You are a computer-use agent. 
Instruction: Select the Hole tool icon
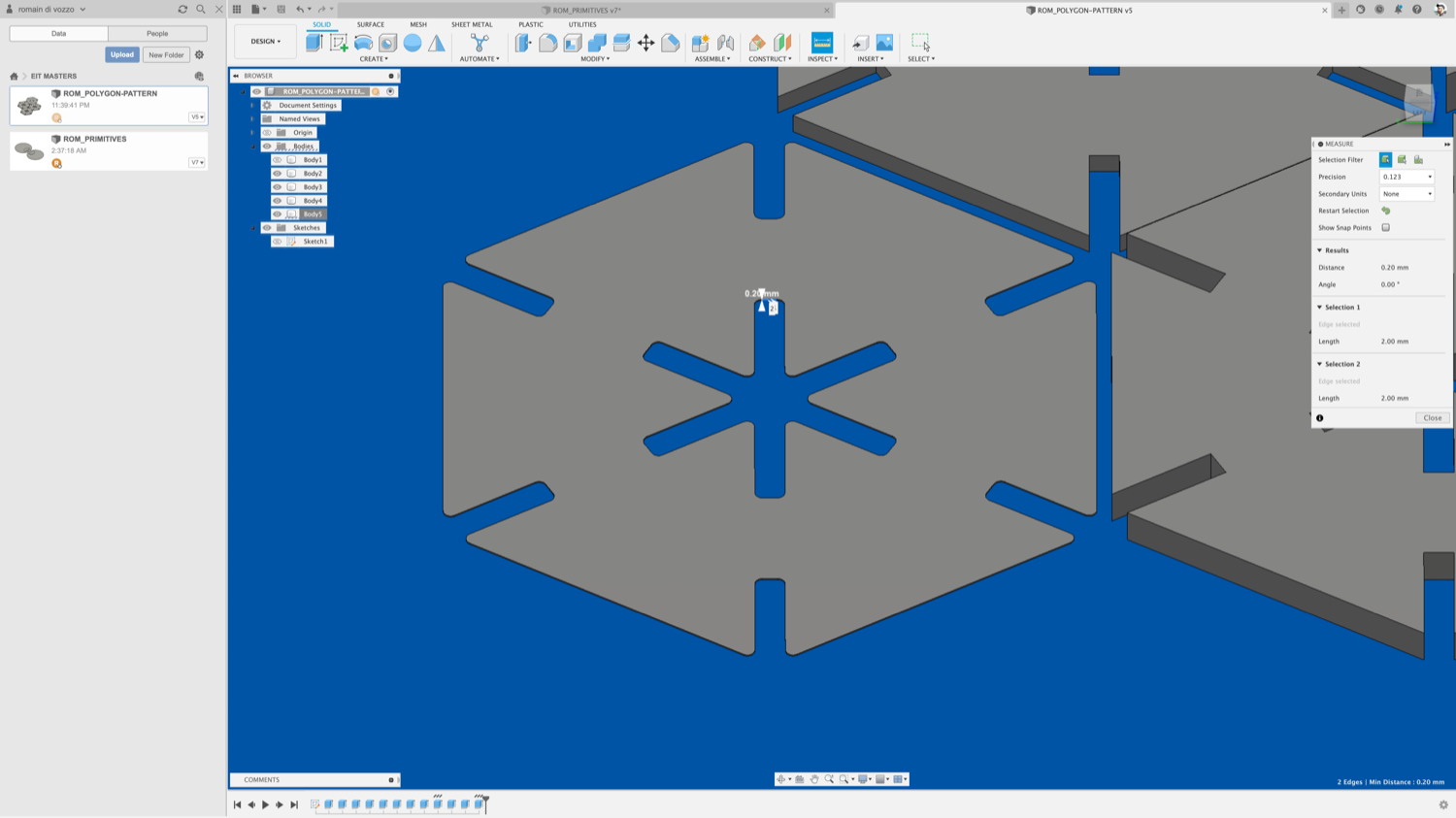point(387,42)
